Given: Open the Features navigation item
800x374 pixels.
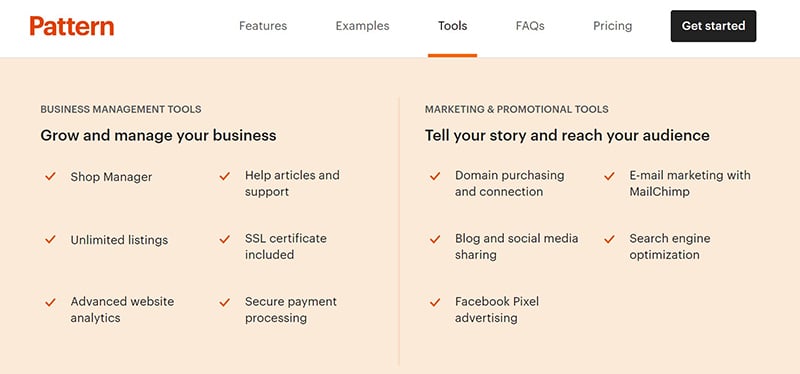Looking at the screenshot, I should pos(263,26).
